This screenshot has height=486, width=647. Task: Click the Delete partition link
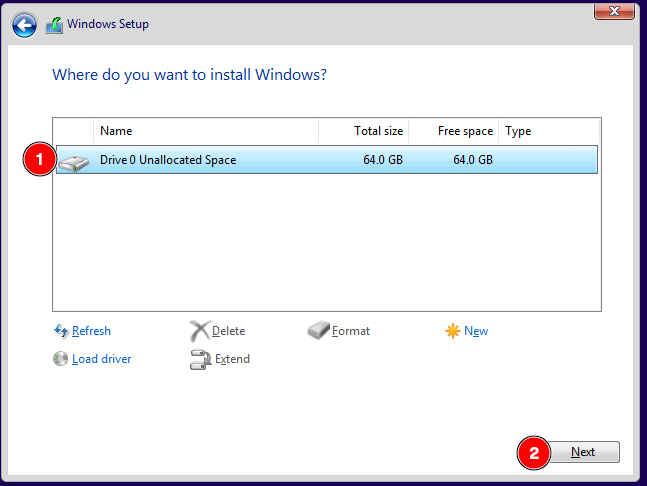pyautogui.click(x=228, y=331)
